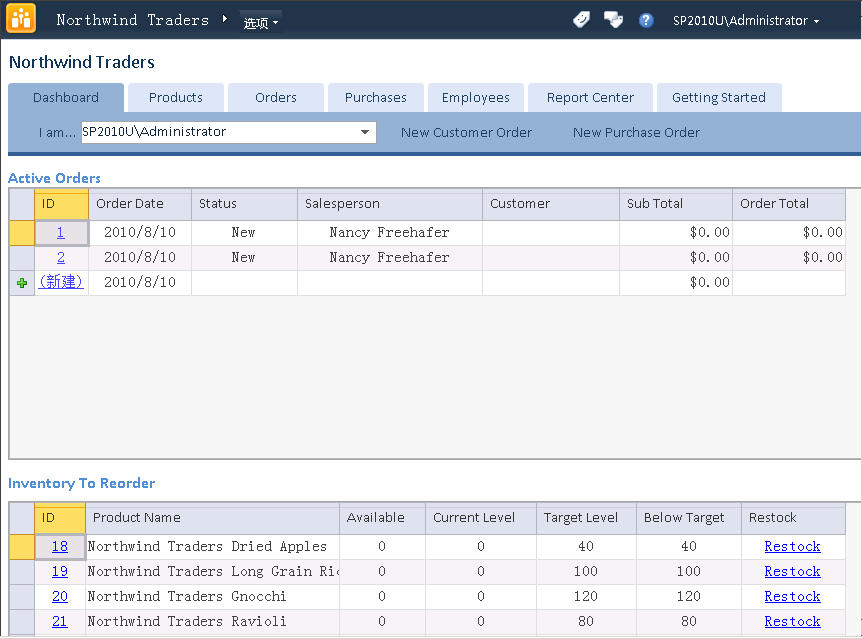Open the Orders tab
The width and height of the screenshot is (862, 639).
[x=276, y=97]
